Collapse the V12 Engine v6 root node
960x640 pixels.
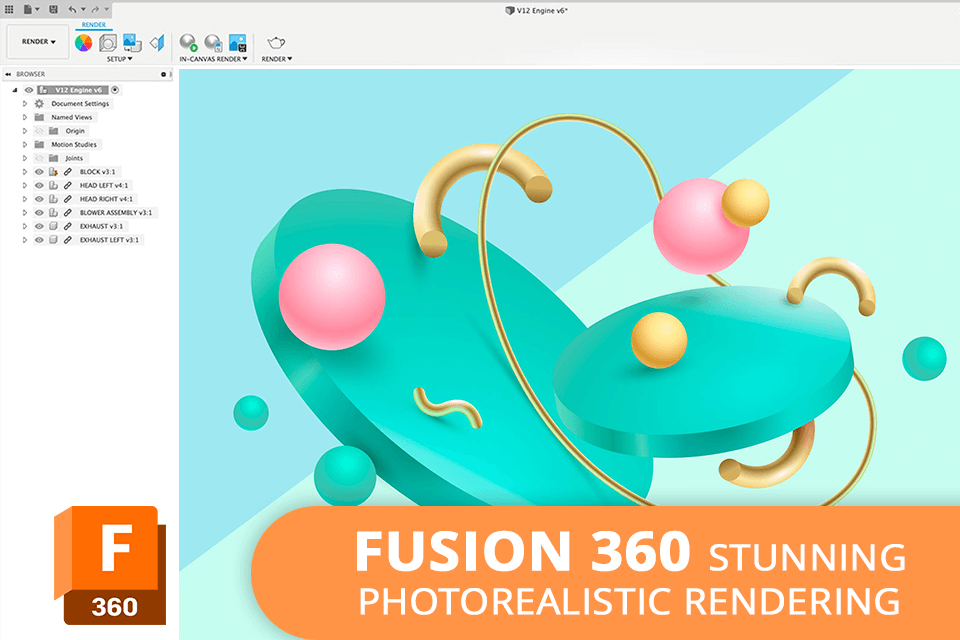point(15,90)
